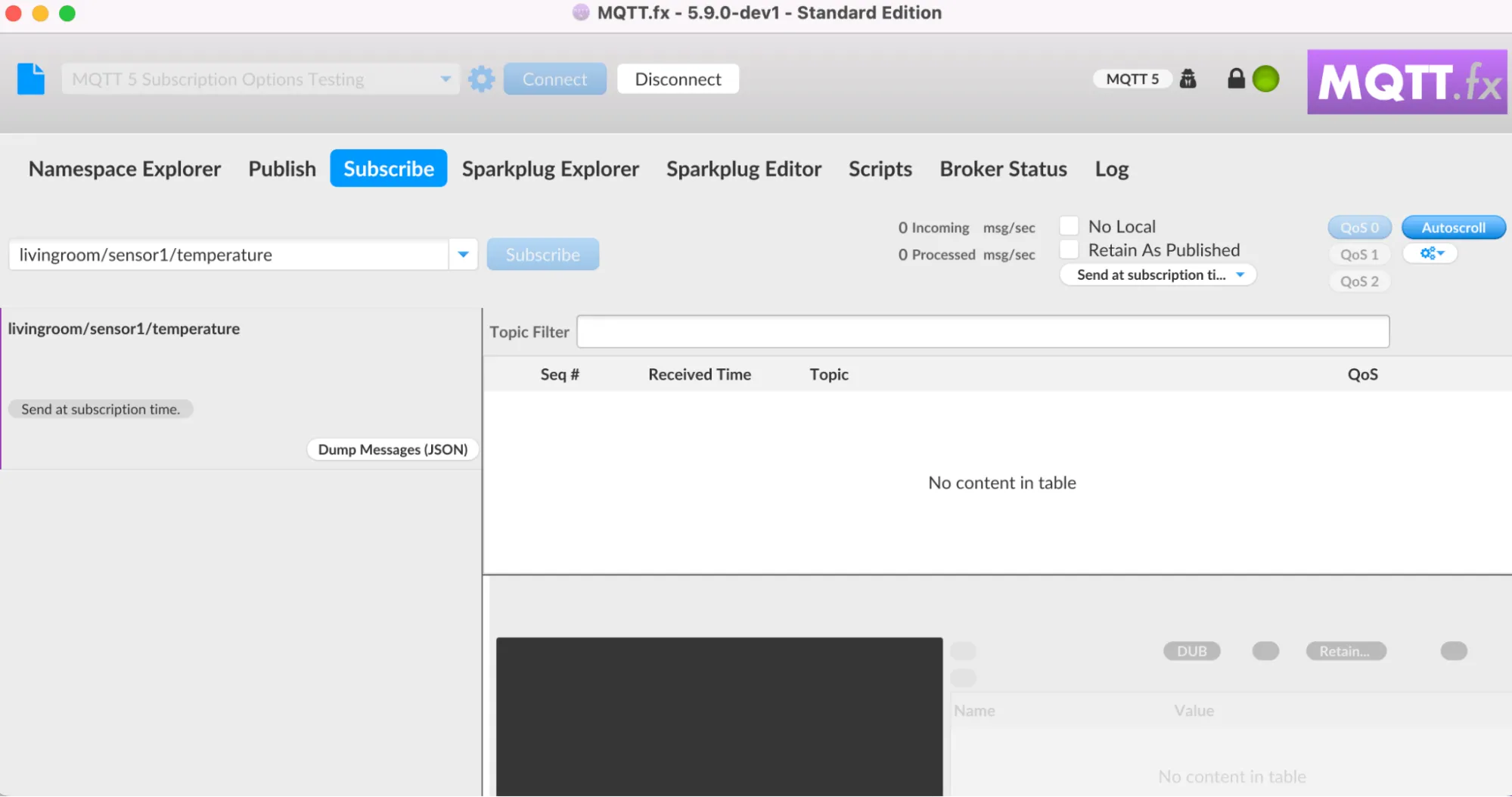Click the 'Send at subscription time.' tag
Viewport: 1512px width, 797px height.
(101, 409)
